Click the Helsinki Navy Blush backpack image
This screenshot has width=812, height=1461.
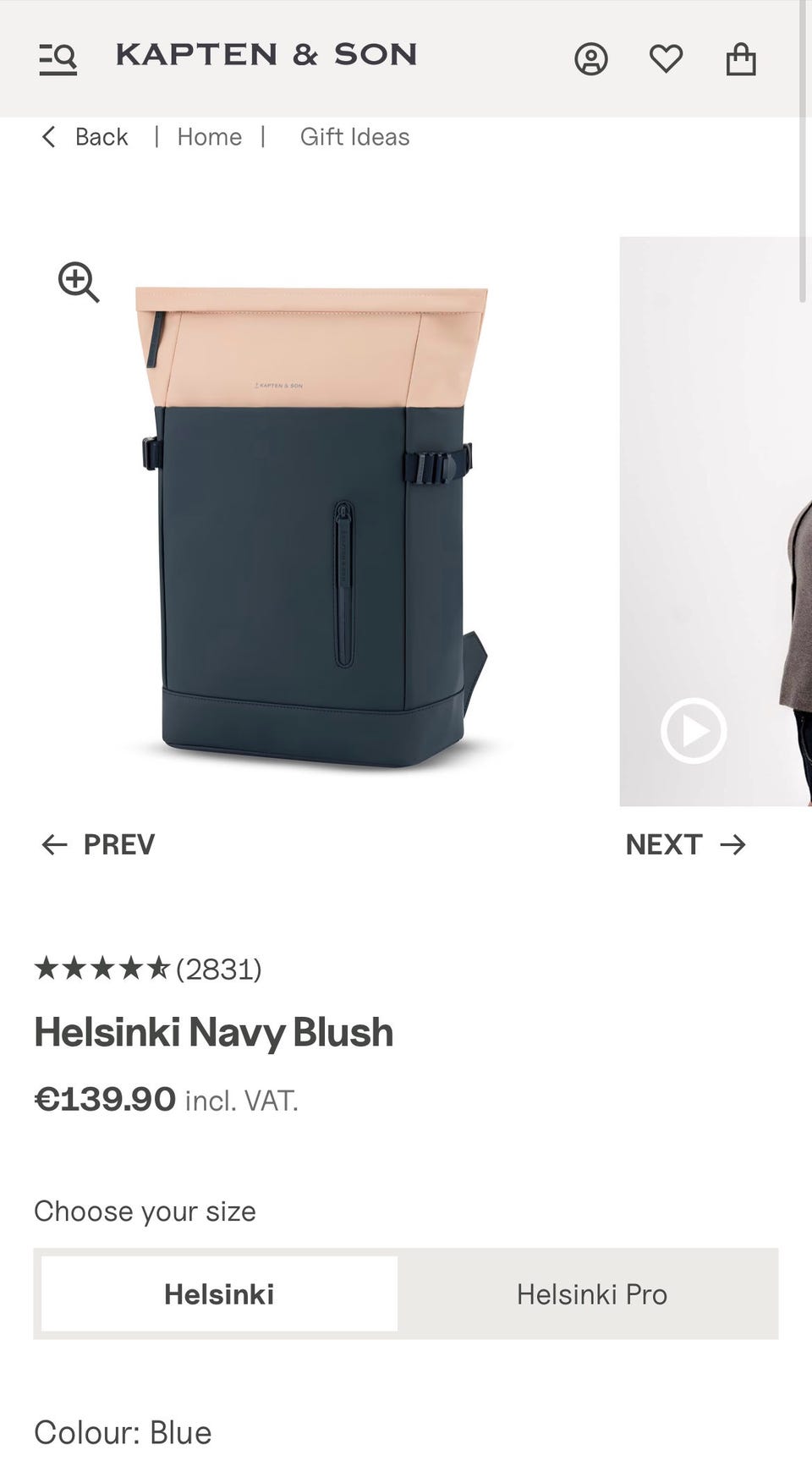[311, 526]
